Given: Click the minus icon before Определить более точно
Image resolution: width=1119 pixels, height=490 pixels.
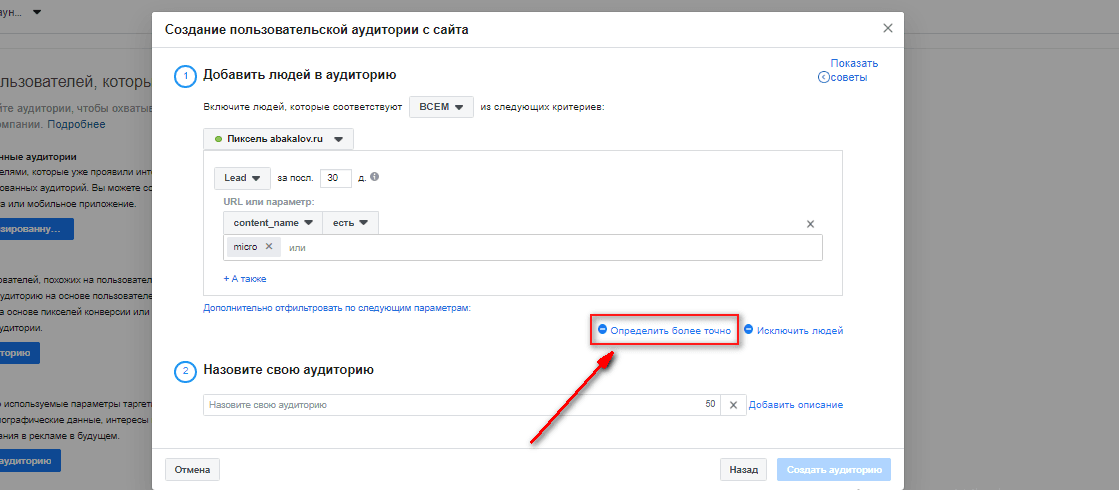Looking at the screenshot, I should point(602,330).
